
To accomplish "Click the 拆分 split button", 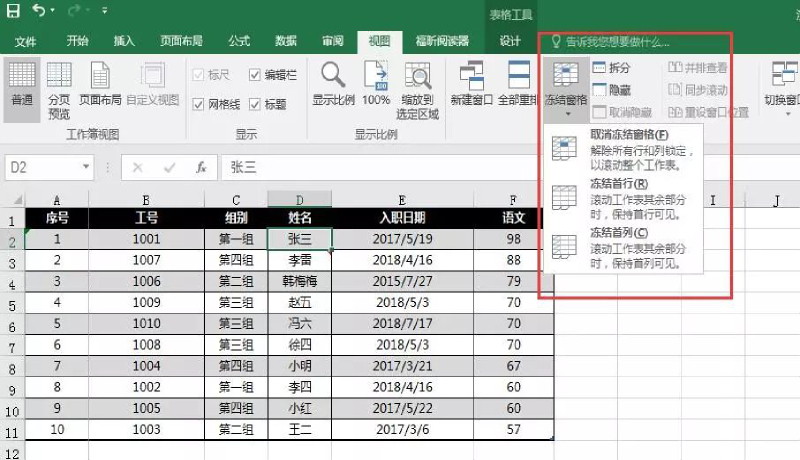I will (611, 68).
